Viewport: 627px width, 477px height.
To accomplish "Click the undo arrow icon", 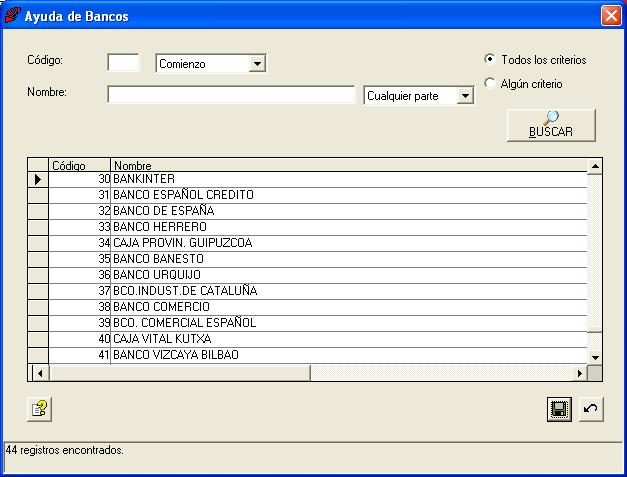I will (591, 409).
